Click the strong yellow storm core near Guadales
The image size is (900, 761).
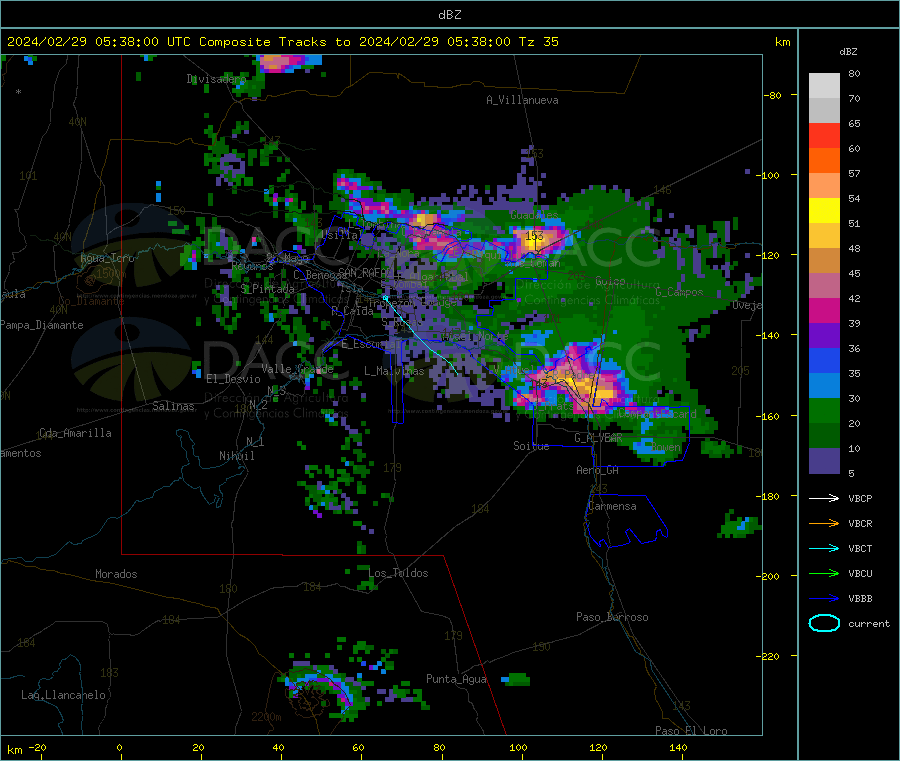coord(535,238)
